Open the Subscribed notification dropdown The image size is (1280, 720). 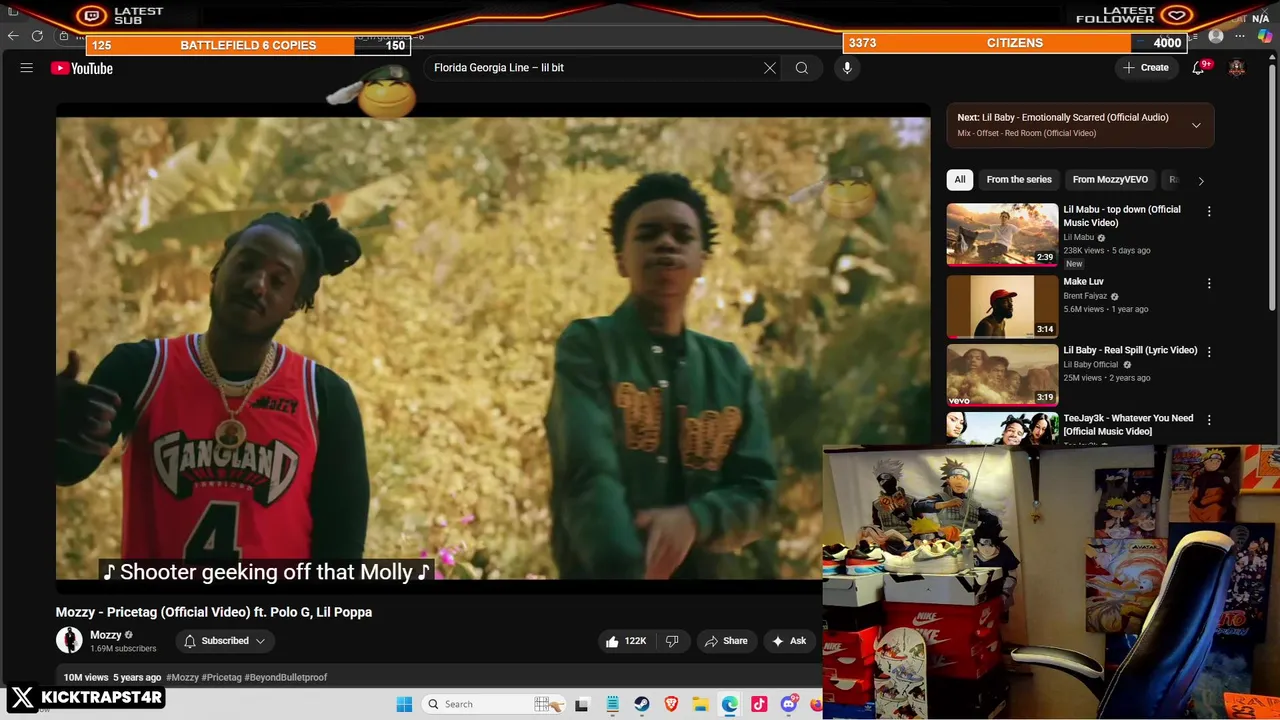point(226,641)
